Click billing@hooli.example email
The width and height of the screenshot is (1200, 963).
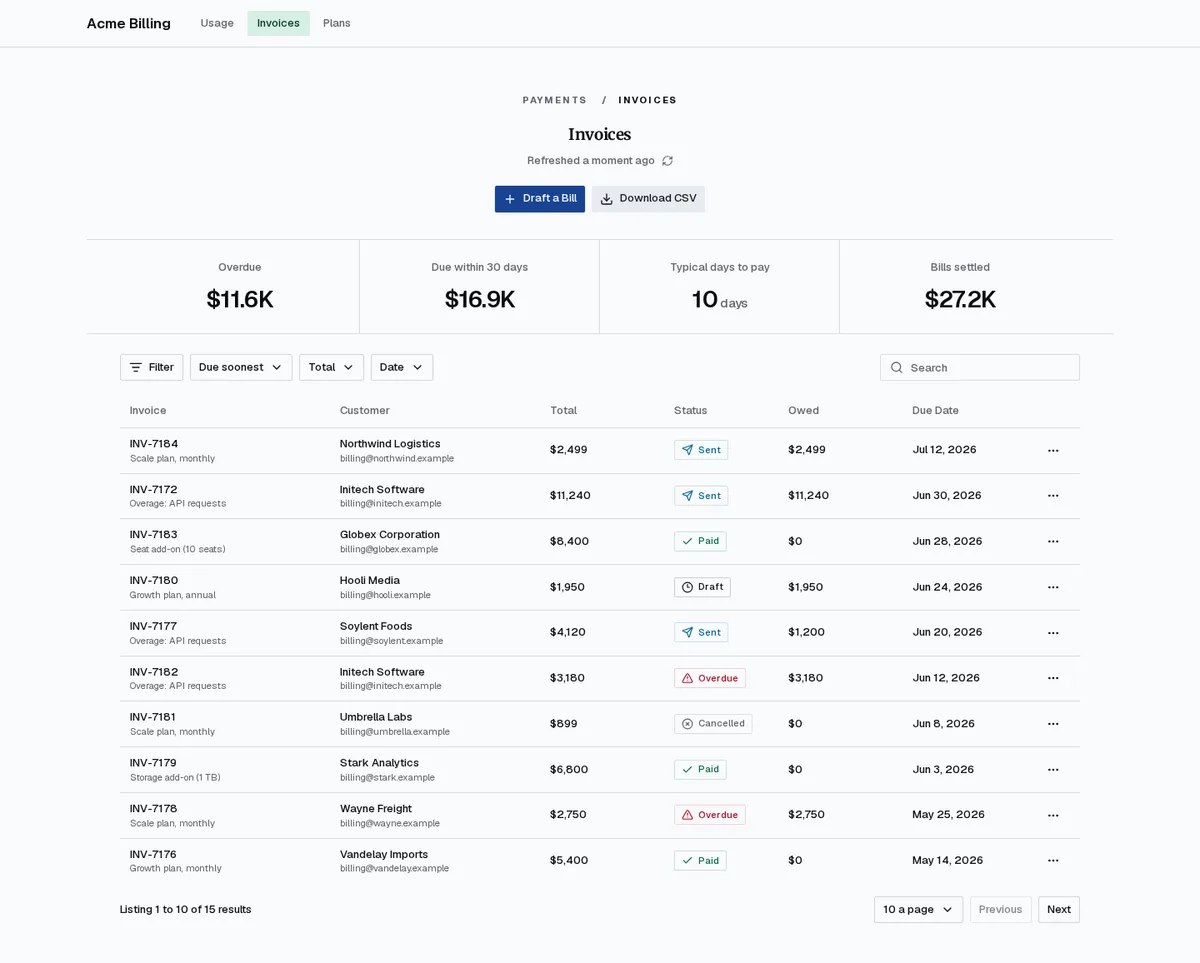tap(385, 595)
